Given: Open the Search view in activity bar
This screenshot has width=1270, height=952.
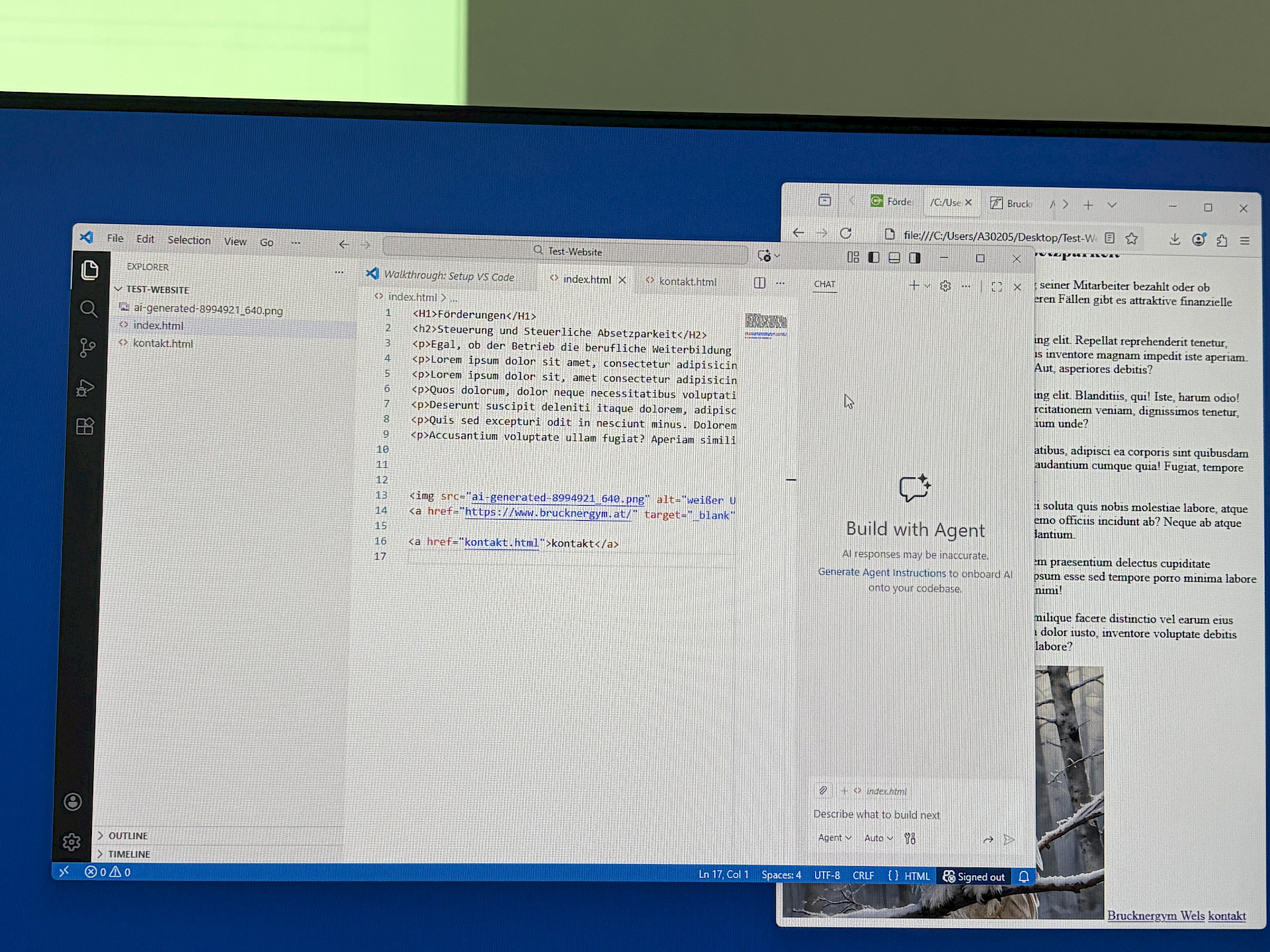Looking at the screenshot, I should click(x=88, y=309).
